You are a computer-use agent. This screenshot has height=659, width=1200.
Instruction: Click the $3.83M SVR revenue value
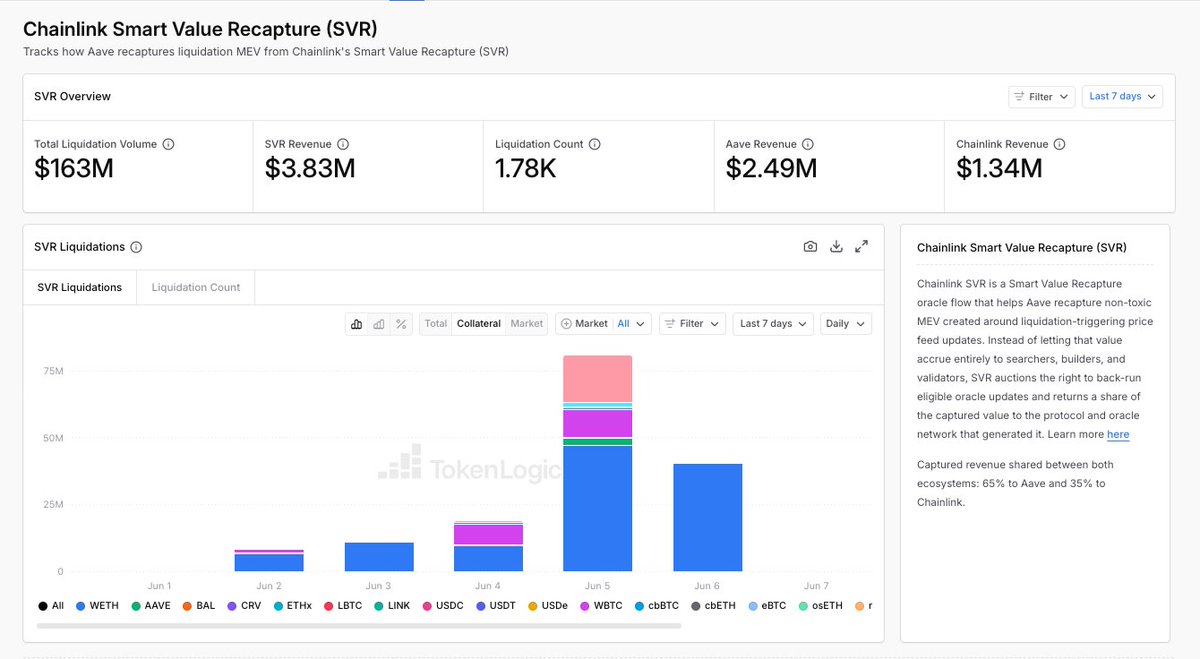point(310,169)
